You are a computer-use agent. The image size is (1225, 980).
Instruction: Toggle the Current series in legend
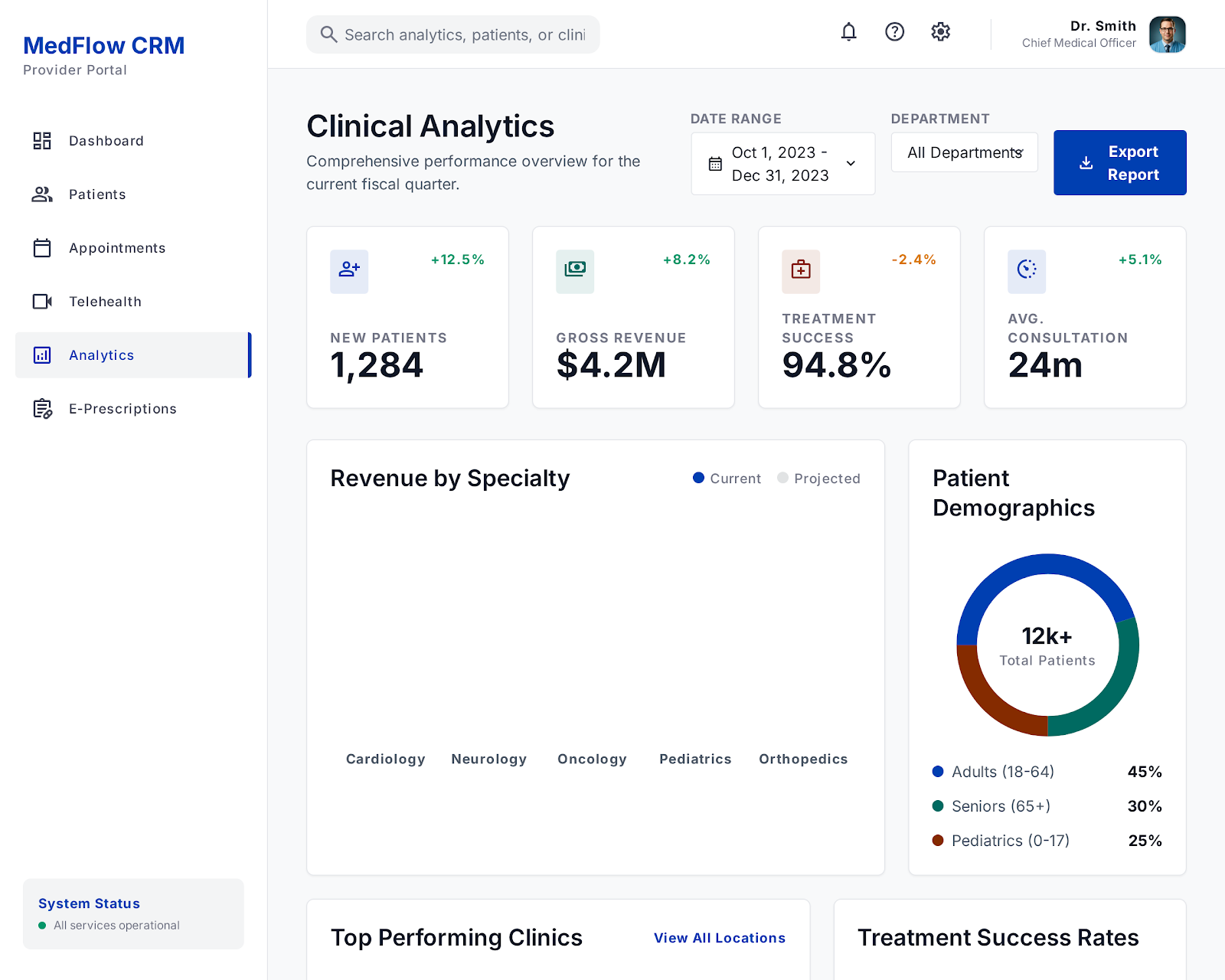pos(727,479)
